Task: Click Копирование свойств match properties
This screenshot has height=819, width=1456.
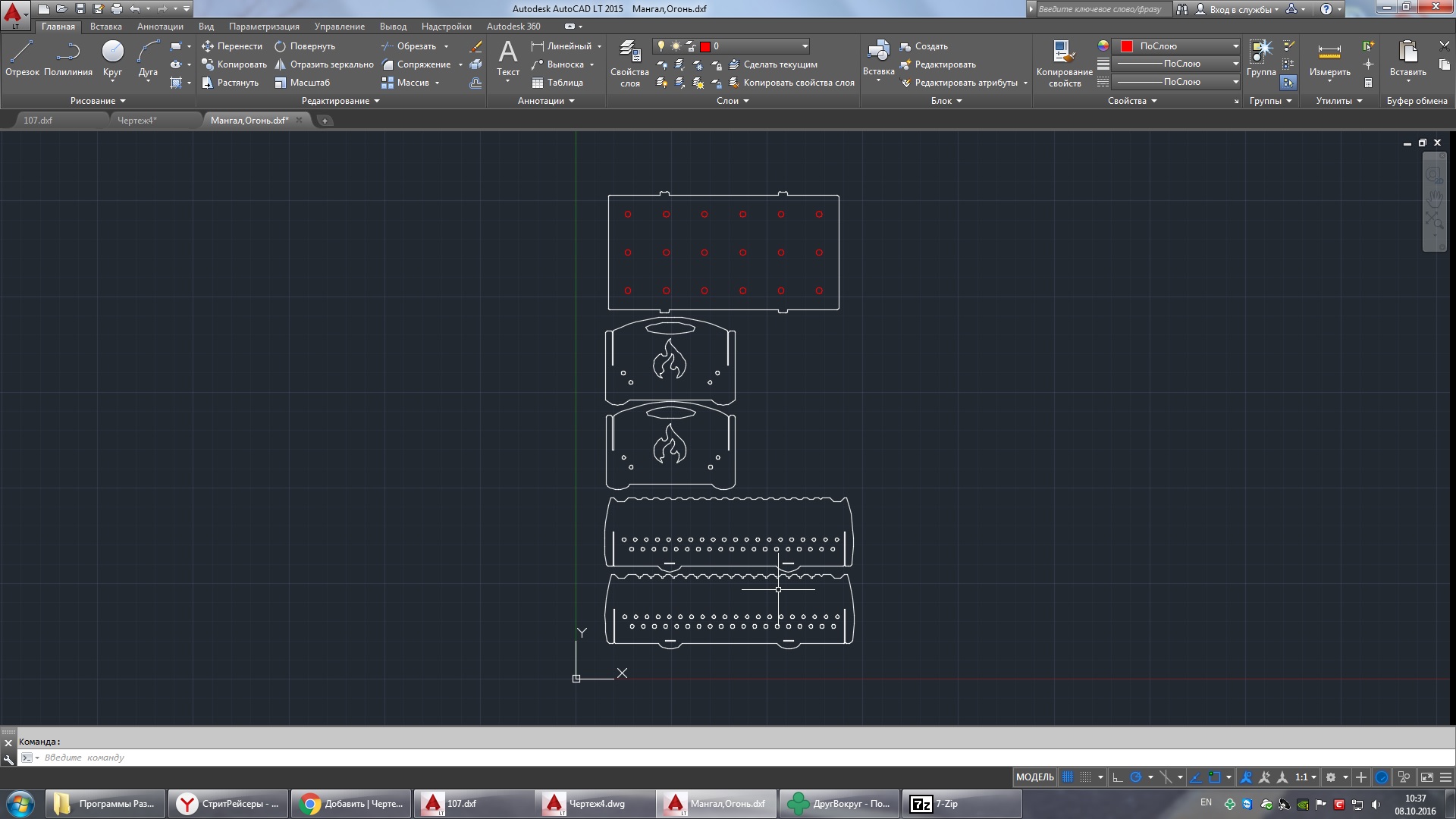Action: [1065, 64]
